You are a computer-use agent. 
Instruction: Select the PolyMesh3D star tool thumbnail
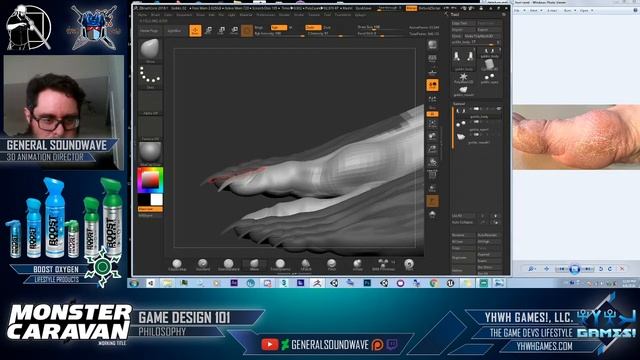pyautogui.click(x=464, y=77)
